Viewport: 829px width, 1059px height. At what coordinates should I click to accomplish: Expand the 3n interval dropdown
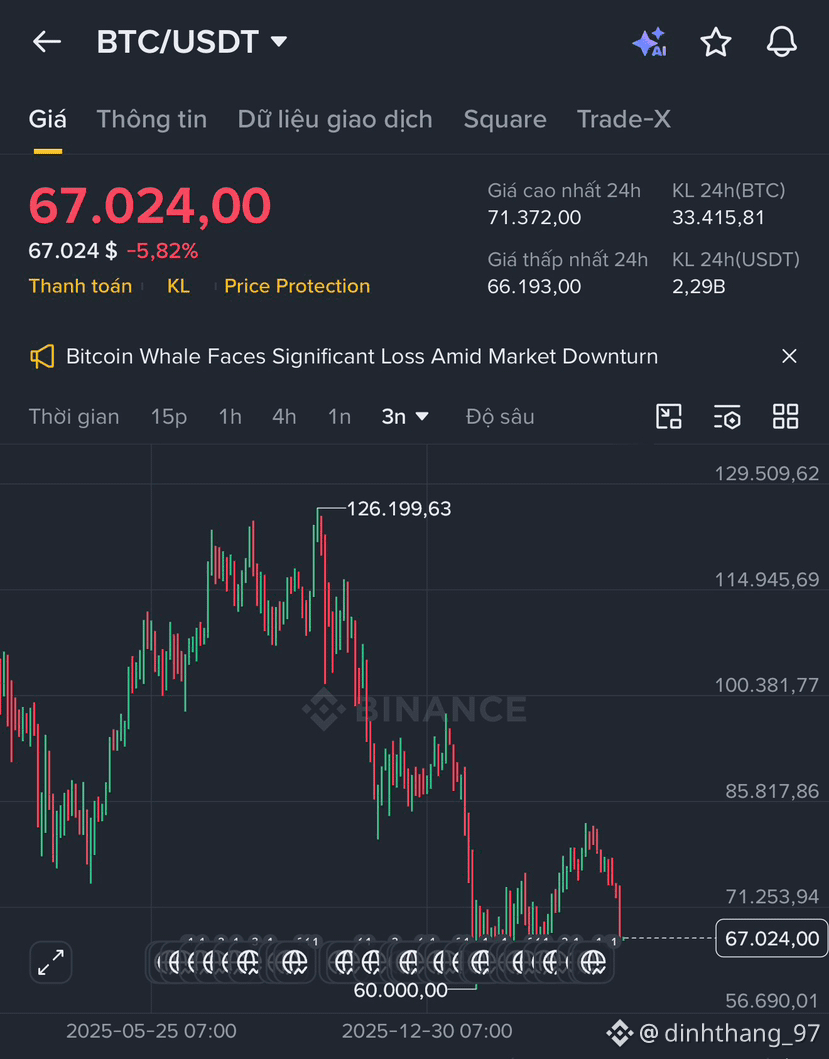pyautogui.click(x=405, y=417)
